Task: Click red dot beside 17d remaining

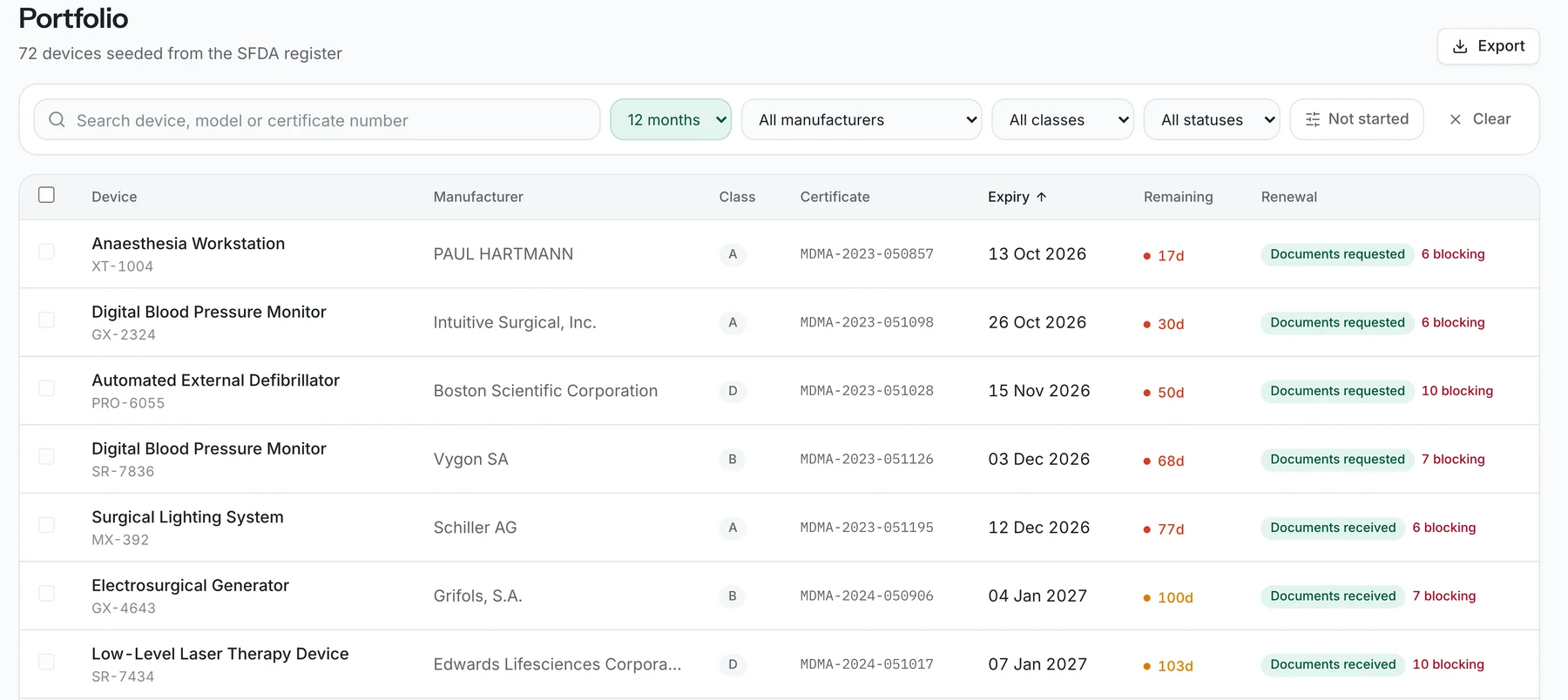Action: [1147, 256]
